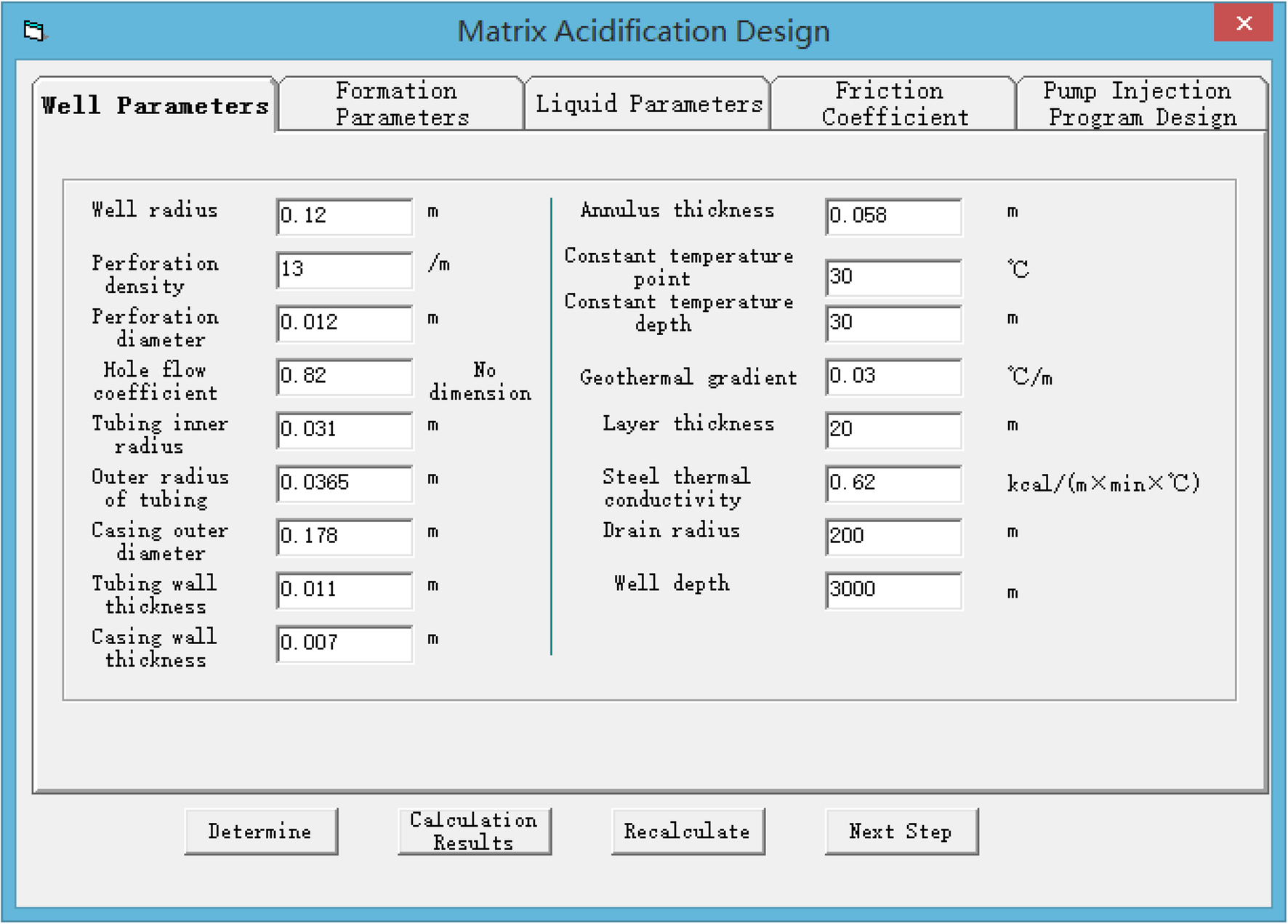Go to Pump Injection Program Design tab
This screenshot has height=924, width=1288.
(x=1138, y=103)
